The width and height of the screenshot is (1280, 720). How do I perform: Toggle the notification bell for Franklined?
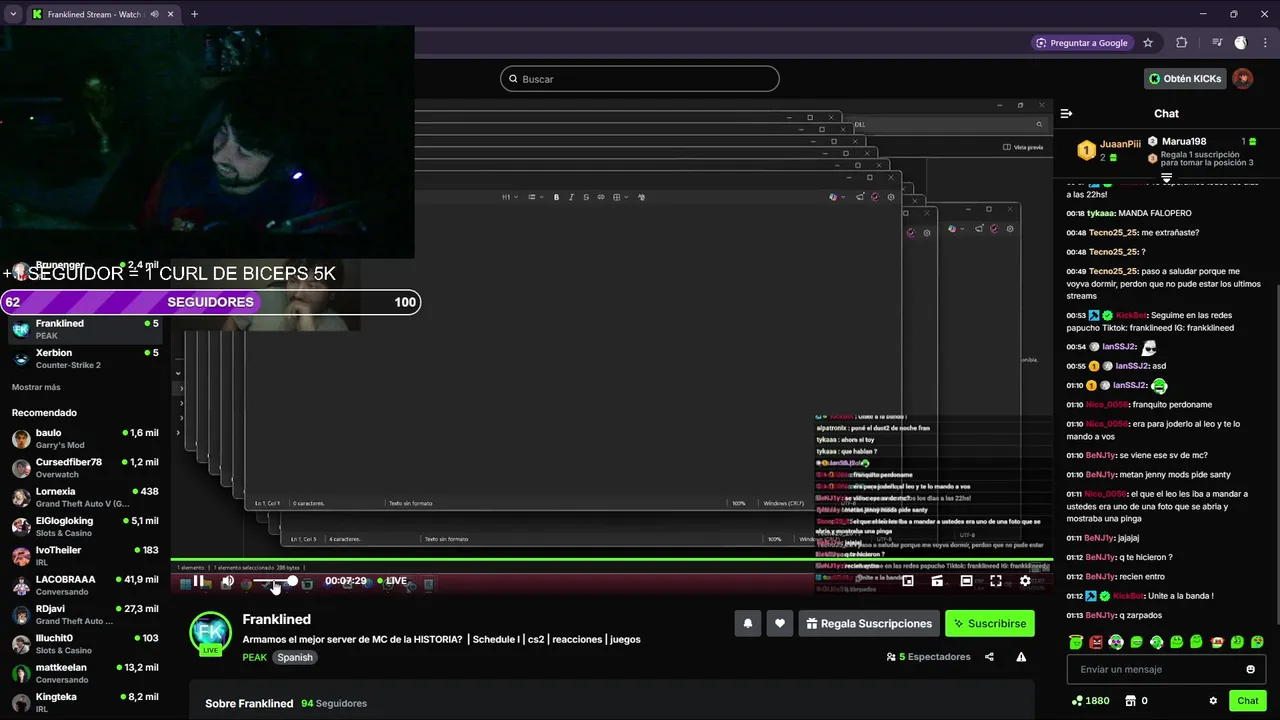[748, 624]
